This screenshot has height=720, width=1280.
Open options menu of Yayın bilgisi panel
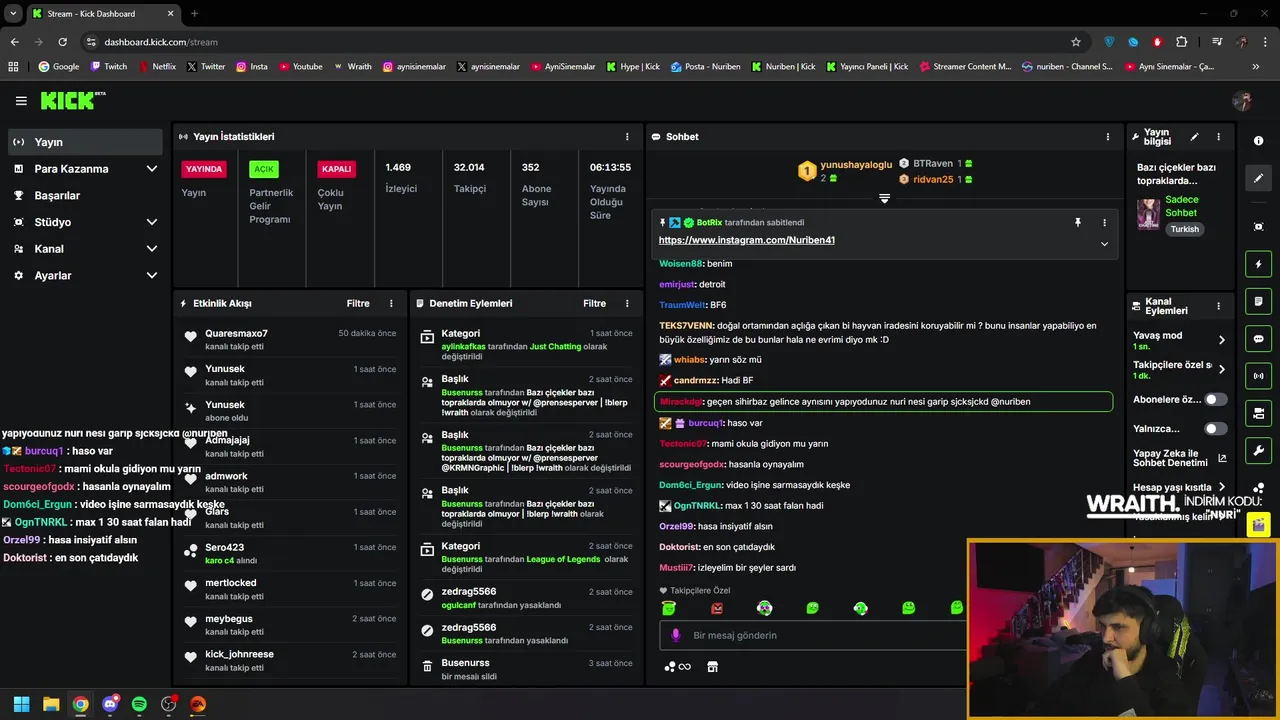click(x=1218, y=137)
